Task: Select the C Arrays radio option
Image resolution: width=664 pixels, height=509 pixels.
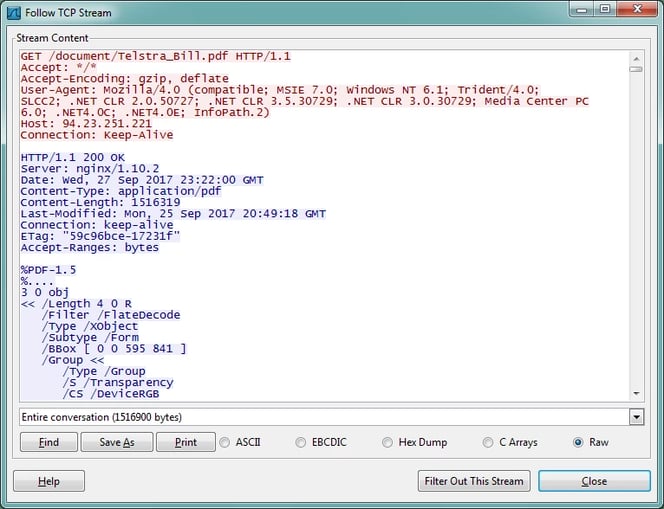Action: click(488, 442)
